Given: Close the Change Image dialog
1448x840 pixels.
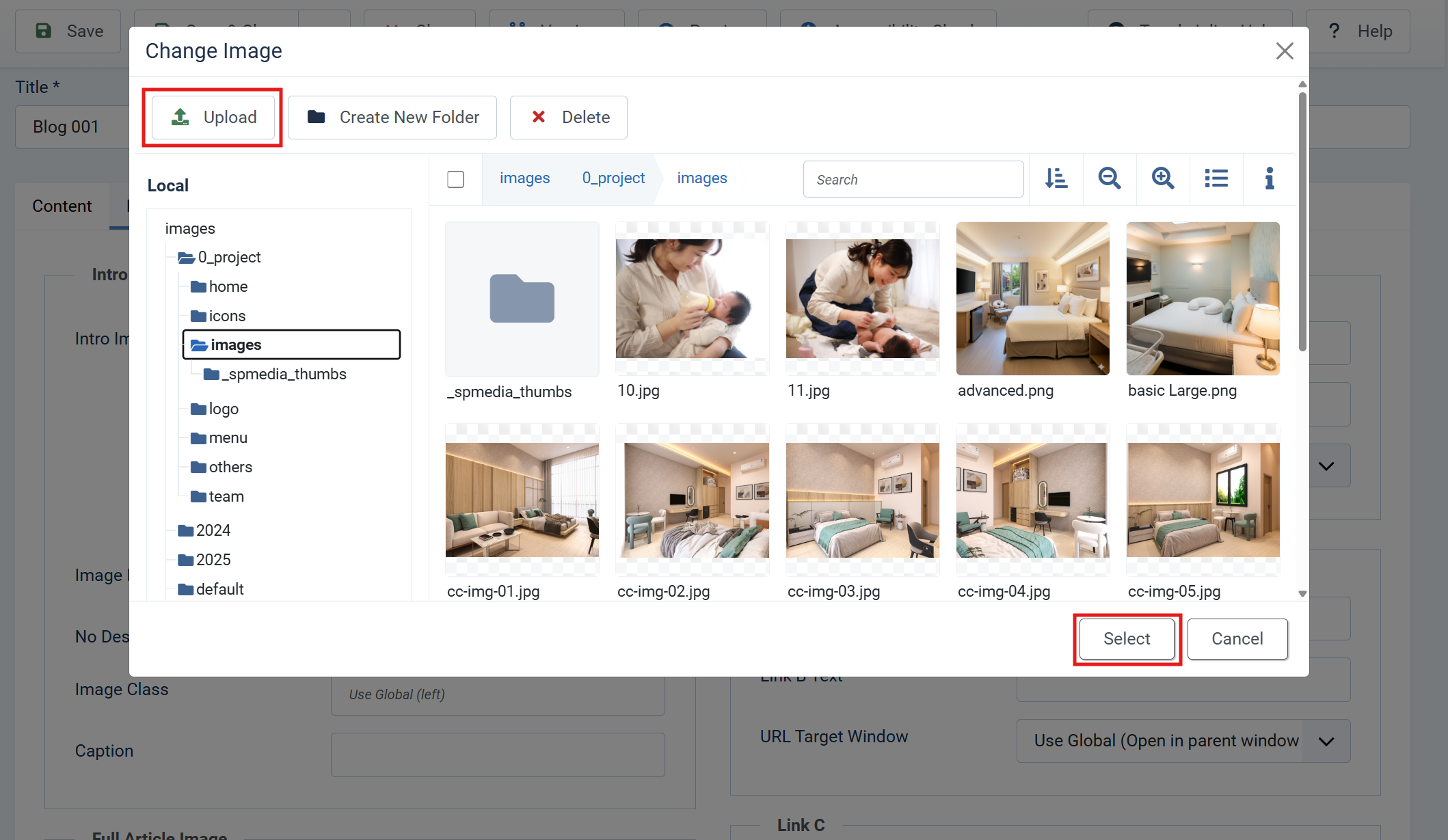Looking at the screenshot, I should pos(1284,51).
